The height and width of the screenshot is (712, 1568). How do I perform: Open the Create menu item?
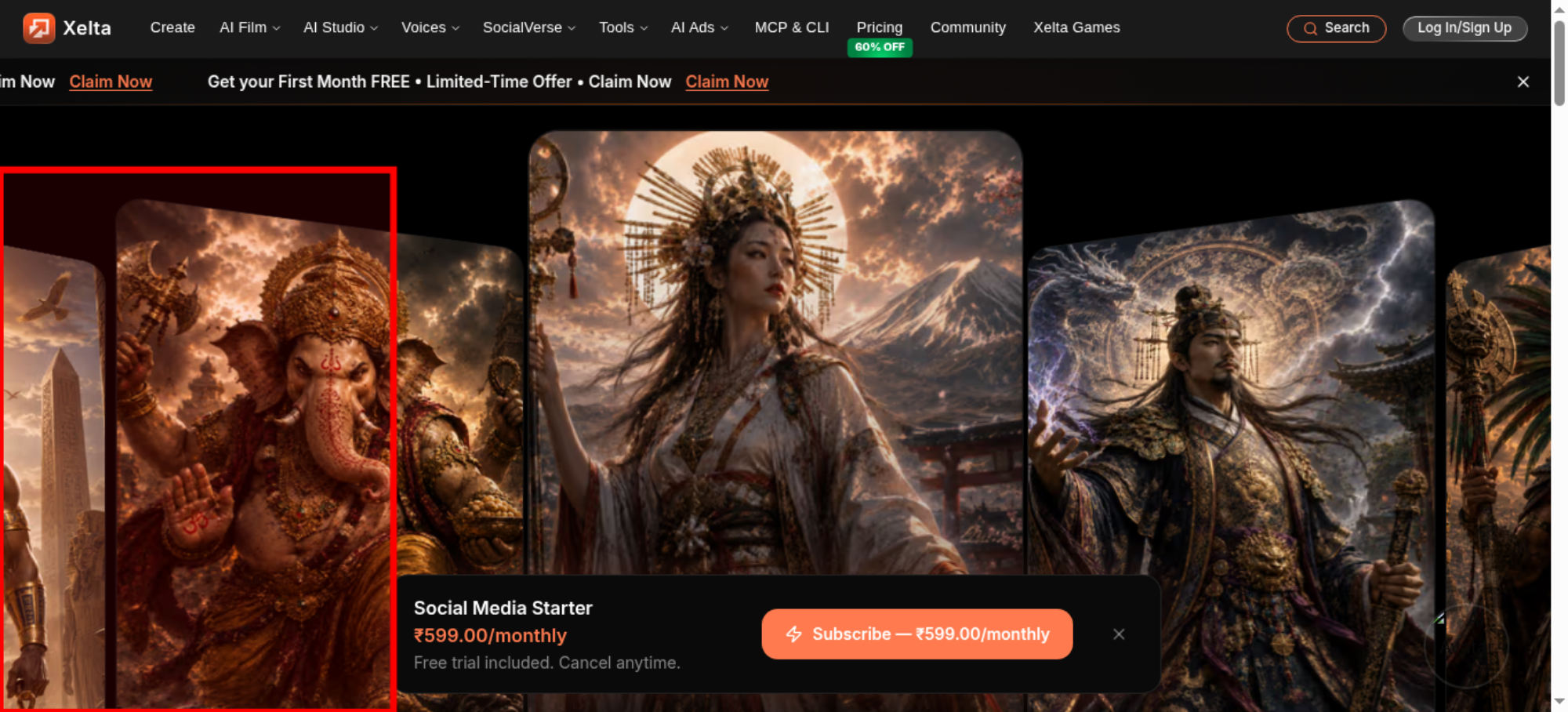172,27
